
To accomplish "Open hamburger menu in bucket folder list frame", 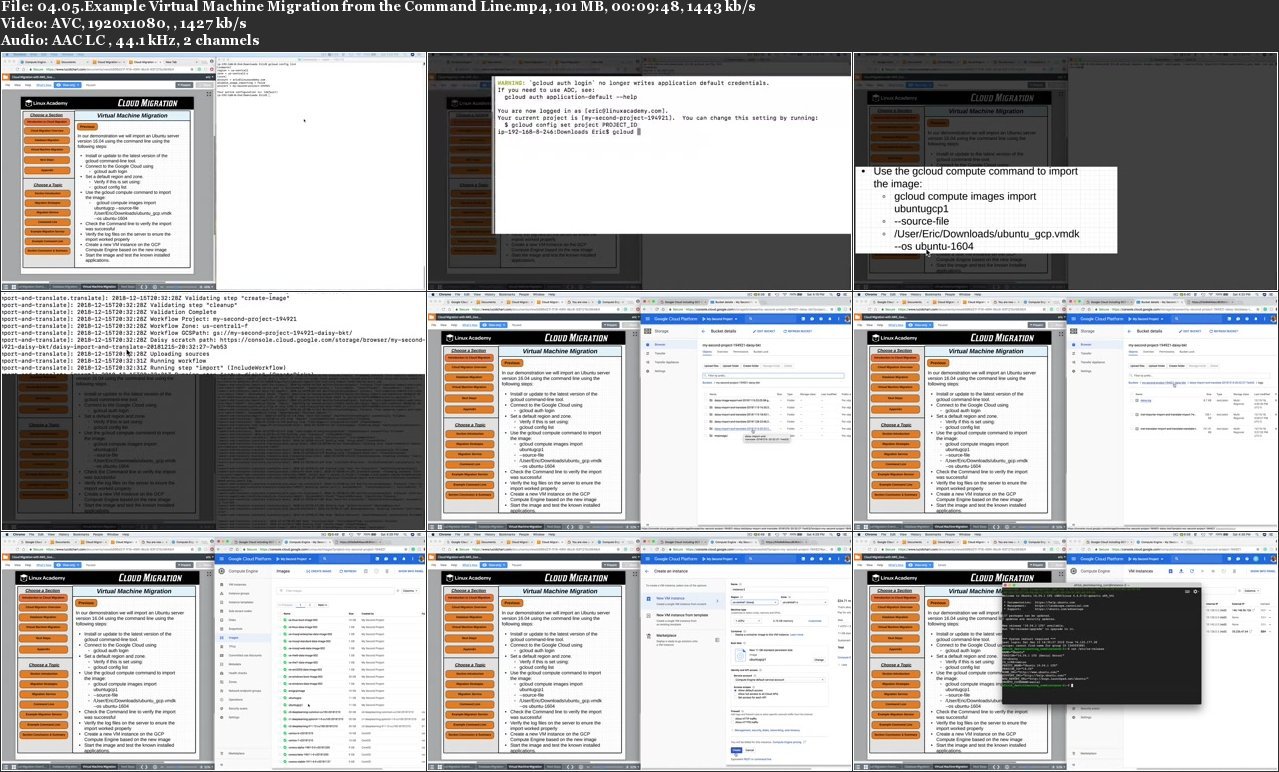I will pyautogui.click(x=647, y=319).
